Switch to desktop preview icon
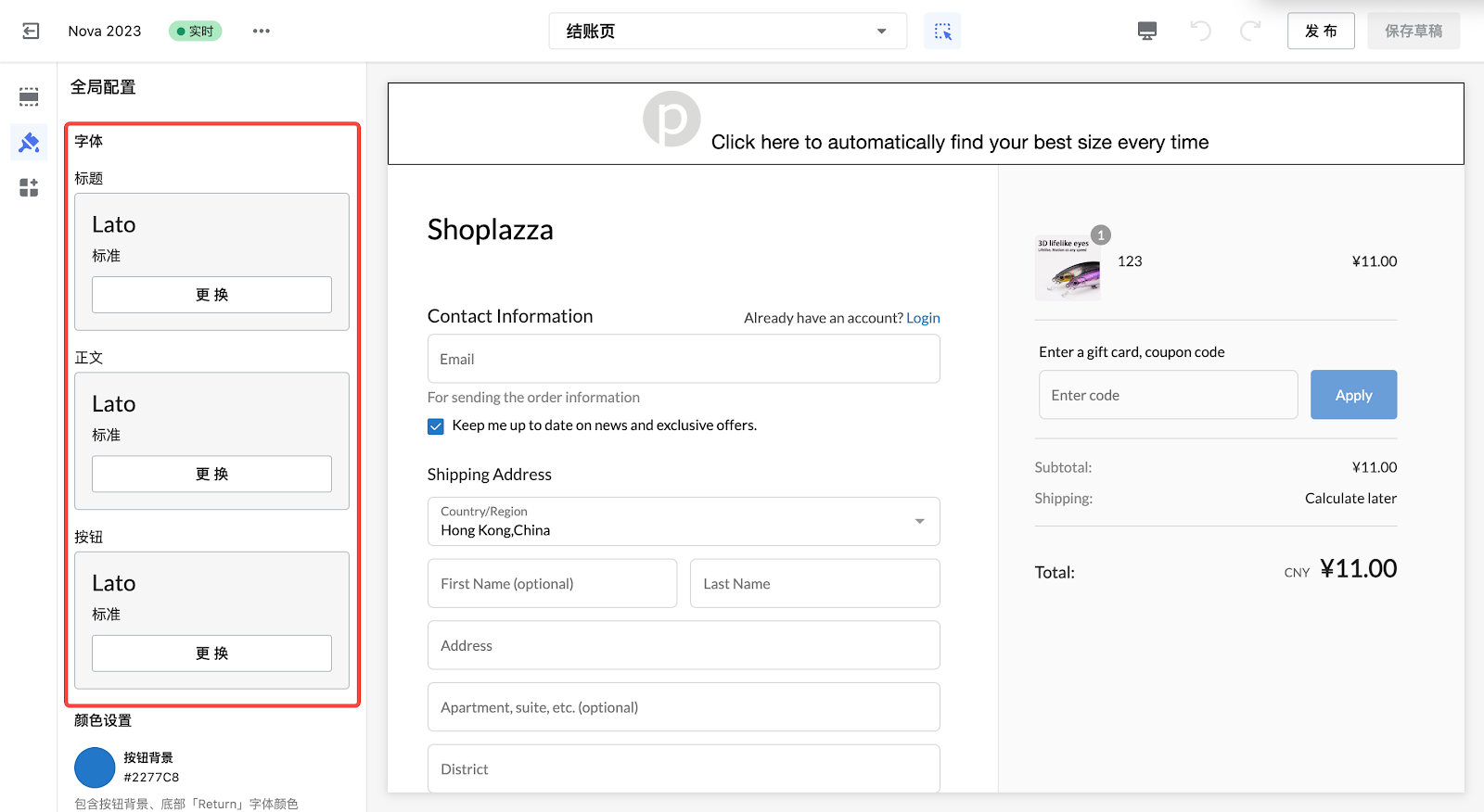Image resolution: width=1484 pixels, height=812 pixels. (x=1147, y=31)
